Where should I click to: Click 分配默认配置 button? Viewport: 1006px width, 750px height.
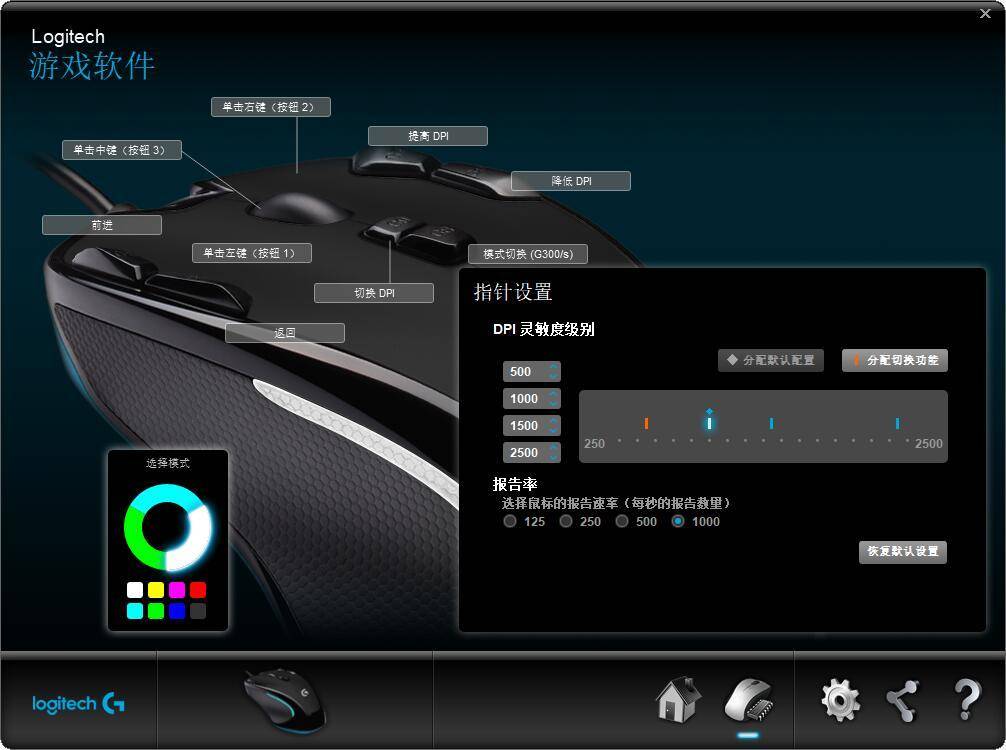[x=771, y=360]
